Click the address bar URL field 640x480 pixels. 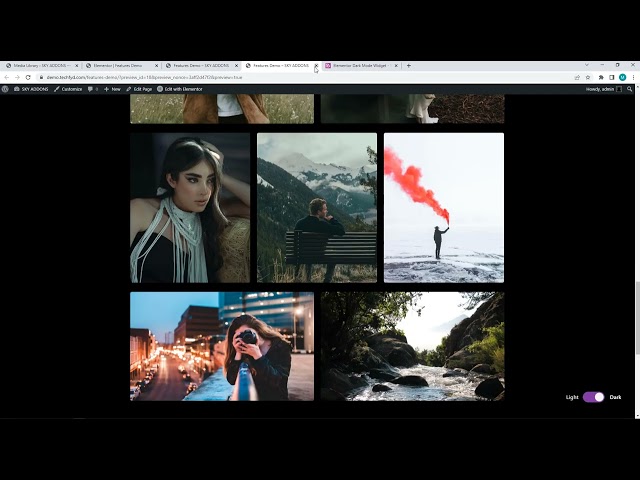pos(306,77)
